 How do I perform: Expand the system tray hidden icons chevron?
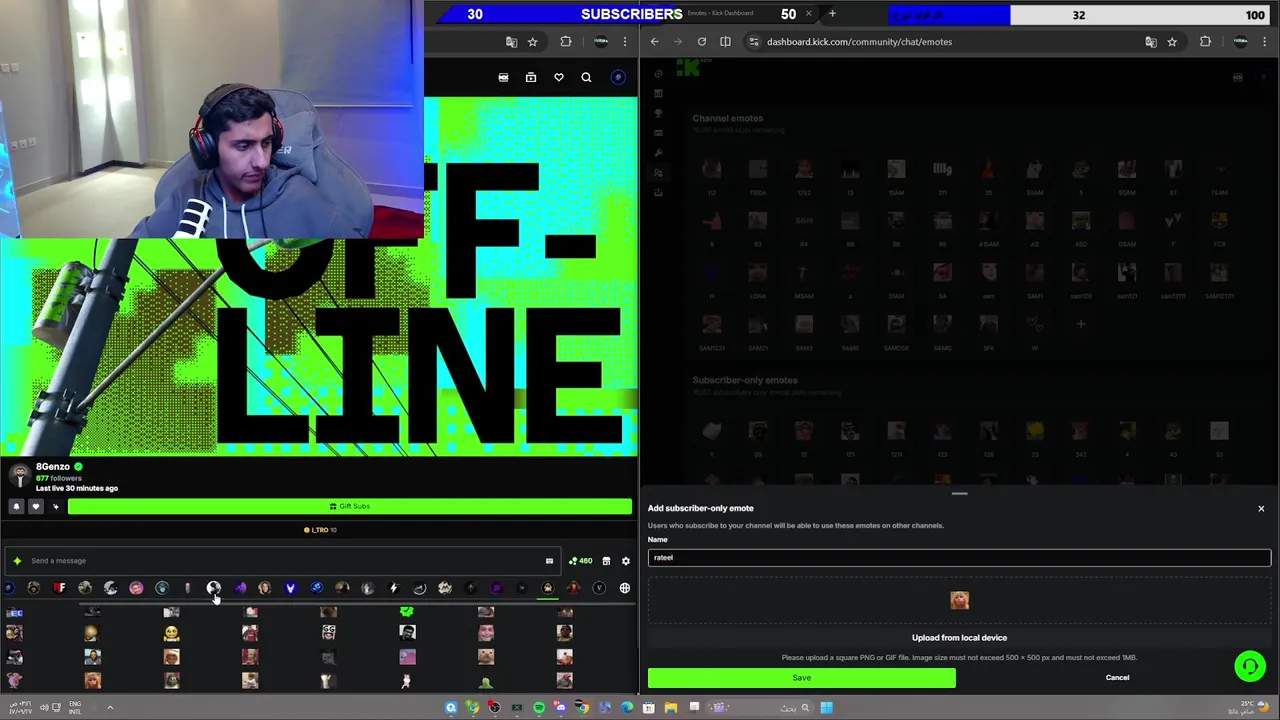pos(110,708)
